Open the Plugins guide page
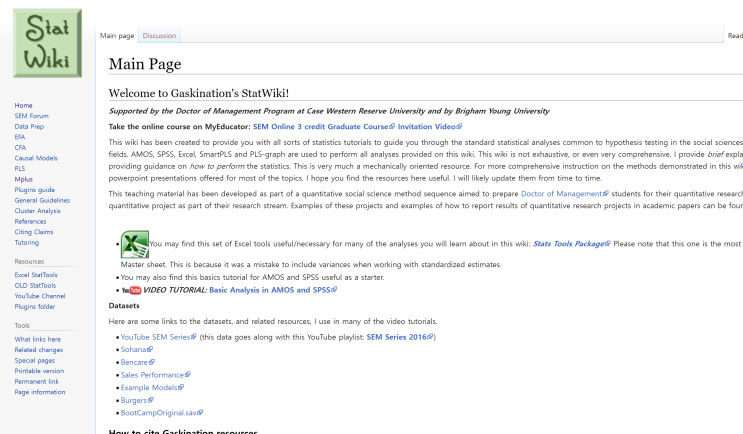This screenshot has width=743, height=434. [x=35, y=190]
